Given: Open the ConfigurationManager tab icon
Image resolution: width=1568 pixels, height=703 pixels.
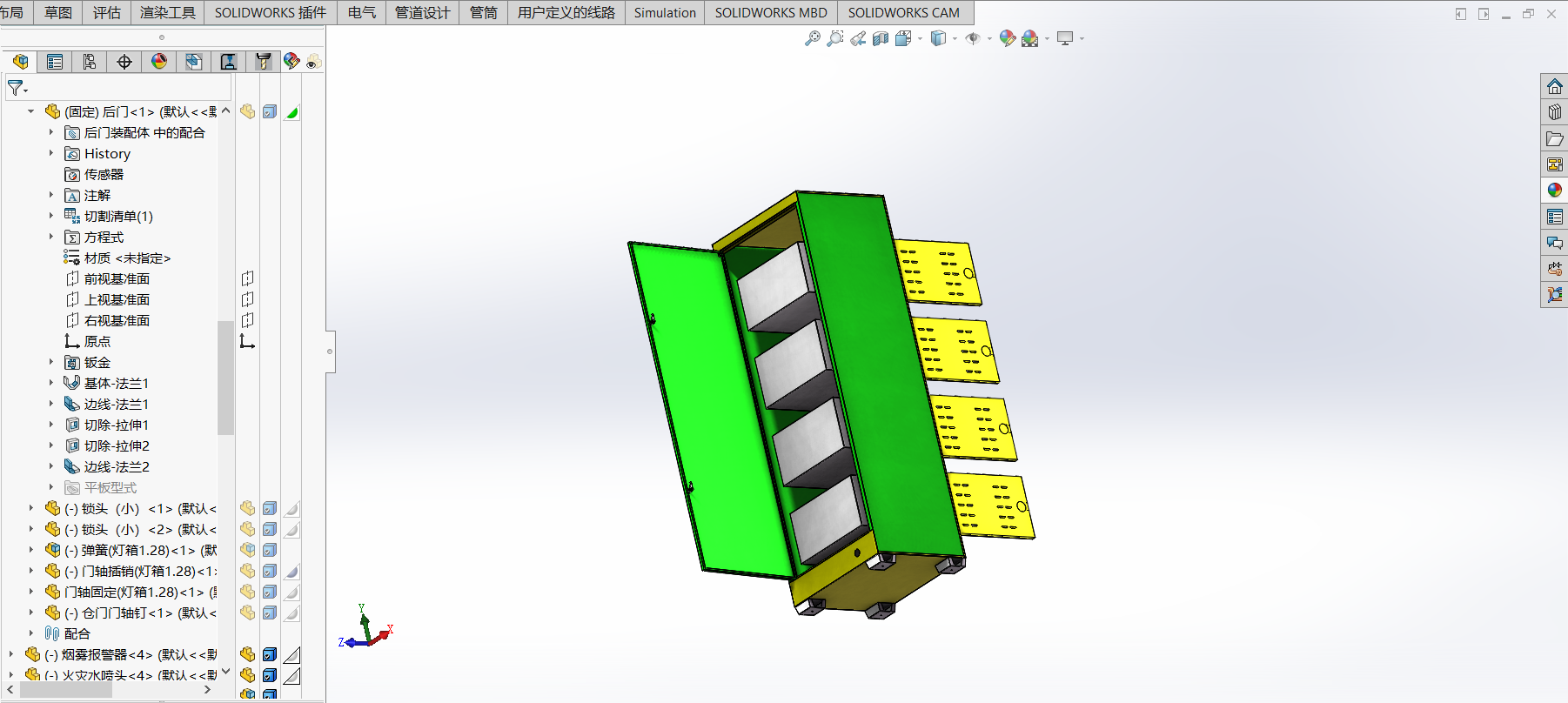Looking at the screenshot, I should pyautogui.click(x=90, y=62).
